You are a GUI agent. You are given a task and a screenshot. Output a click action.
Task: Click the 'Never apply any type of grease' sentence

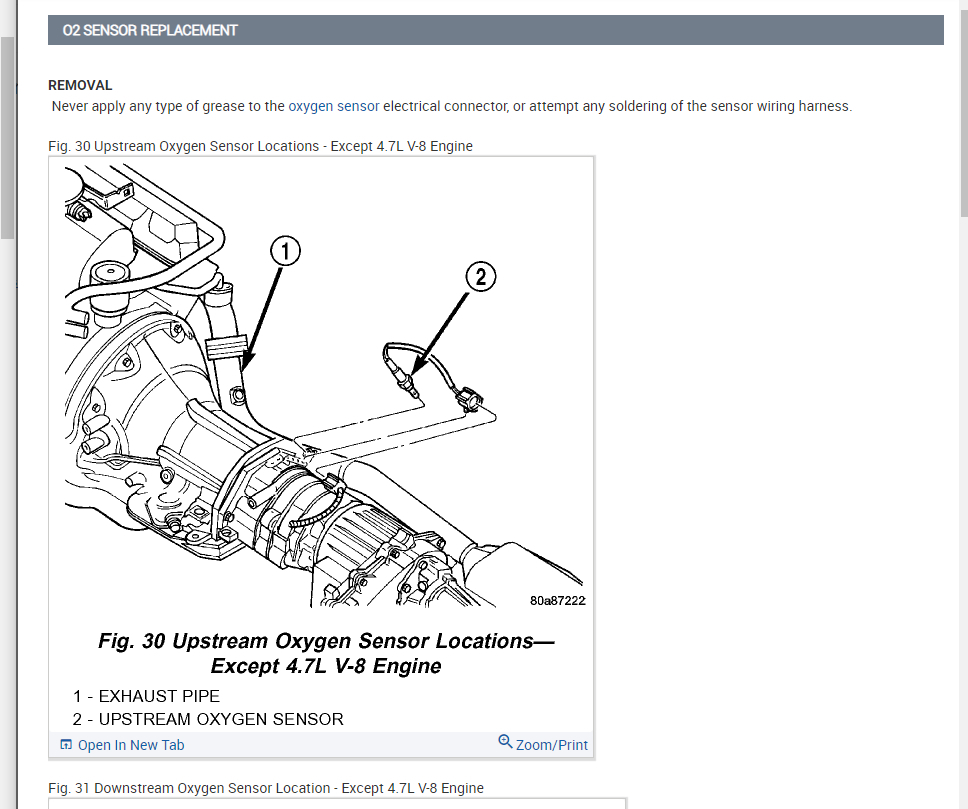coord(451,106)
